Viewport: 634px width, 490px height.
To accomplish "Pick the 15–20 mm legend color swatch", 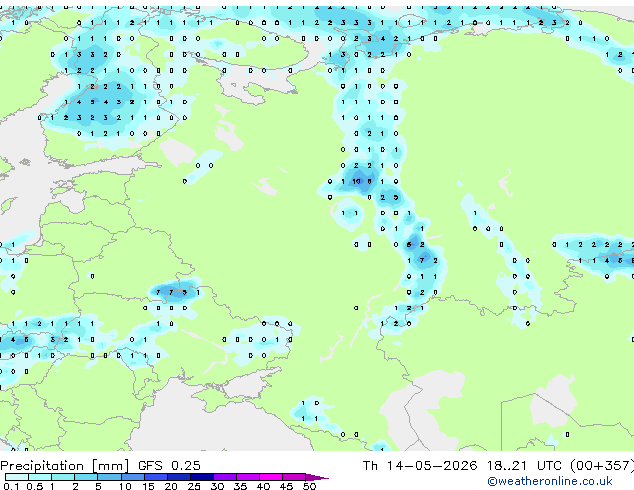I will click(x=156, y=477).
